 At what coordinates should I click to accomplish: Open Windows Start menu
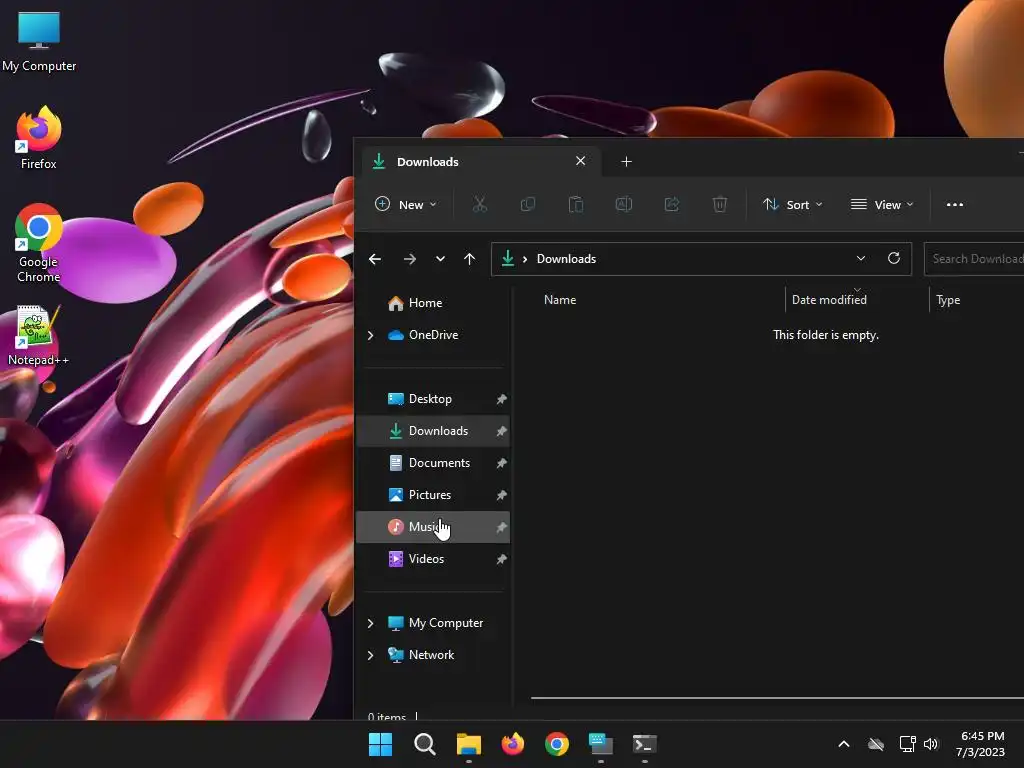381,744
